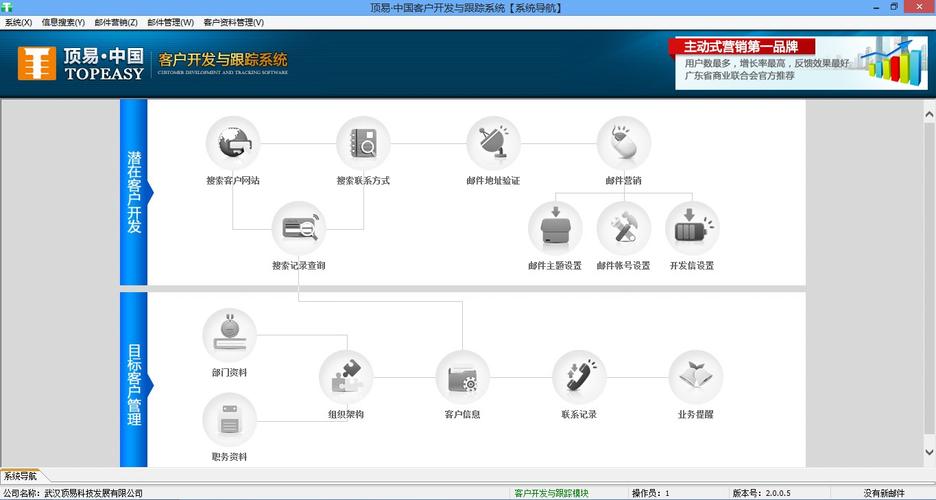This screenshot has width=936, height=500.
Task: Open the 客户信息 folder gear icon
Action: click(x=463, y=377)
